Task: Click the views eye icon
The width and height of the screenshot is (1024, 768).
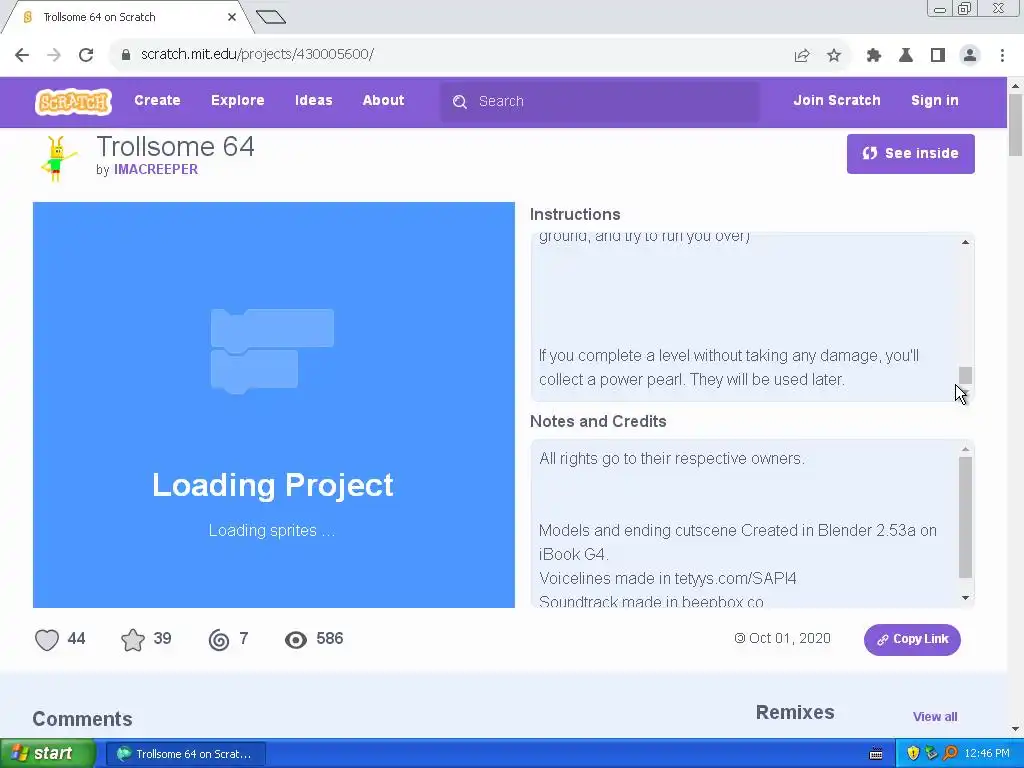Action: coord(296,640)
